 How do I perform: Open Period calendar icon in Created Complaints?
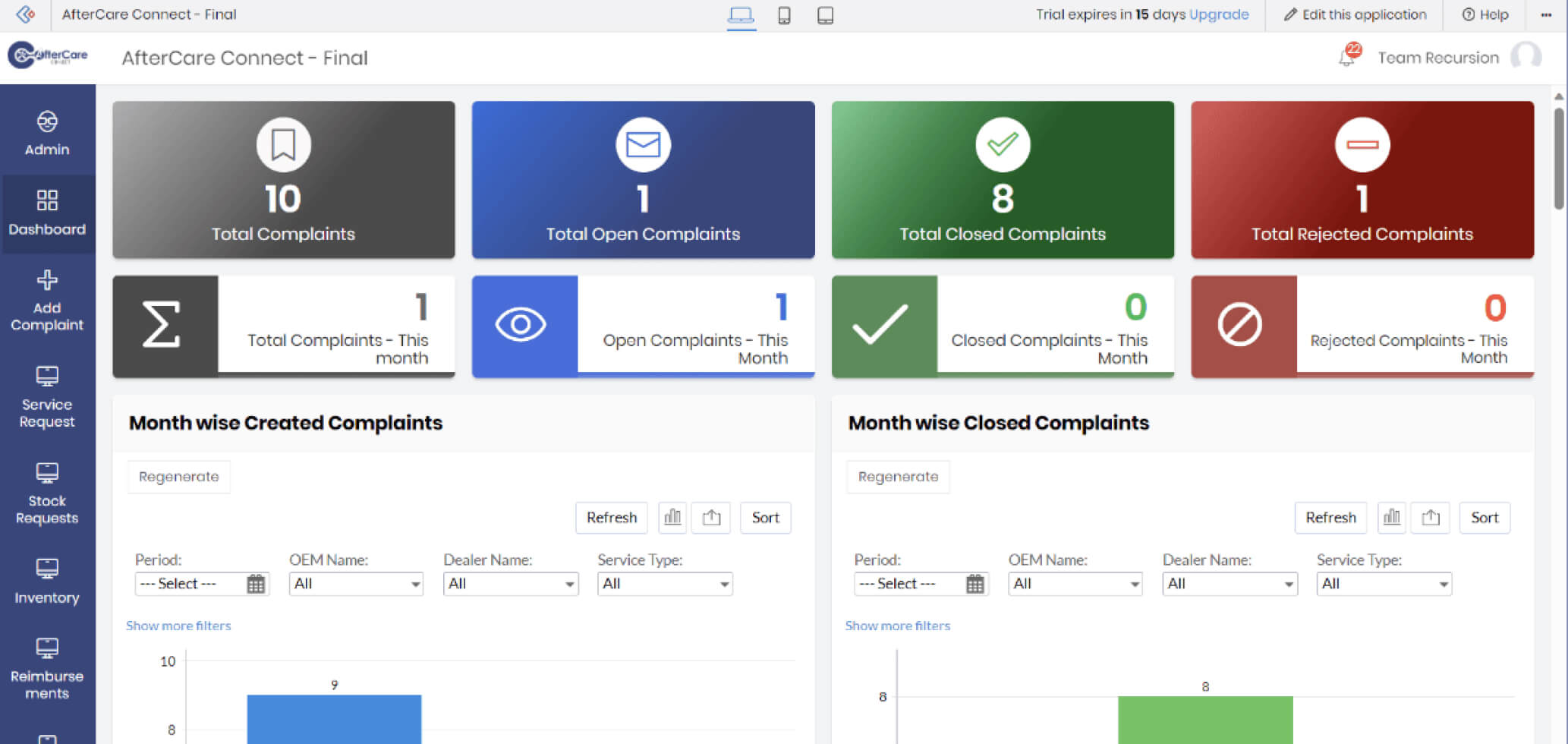256,584
